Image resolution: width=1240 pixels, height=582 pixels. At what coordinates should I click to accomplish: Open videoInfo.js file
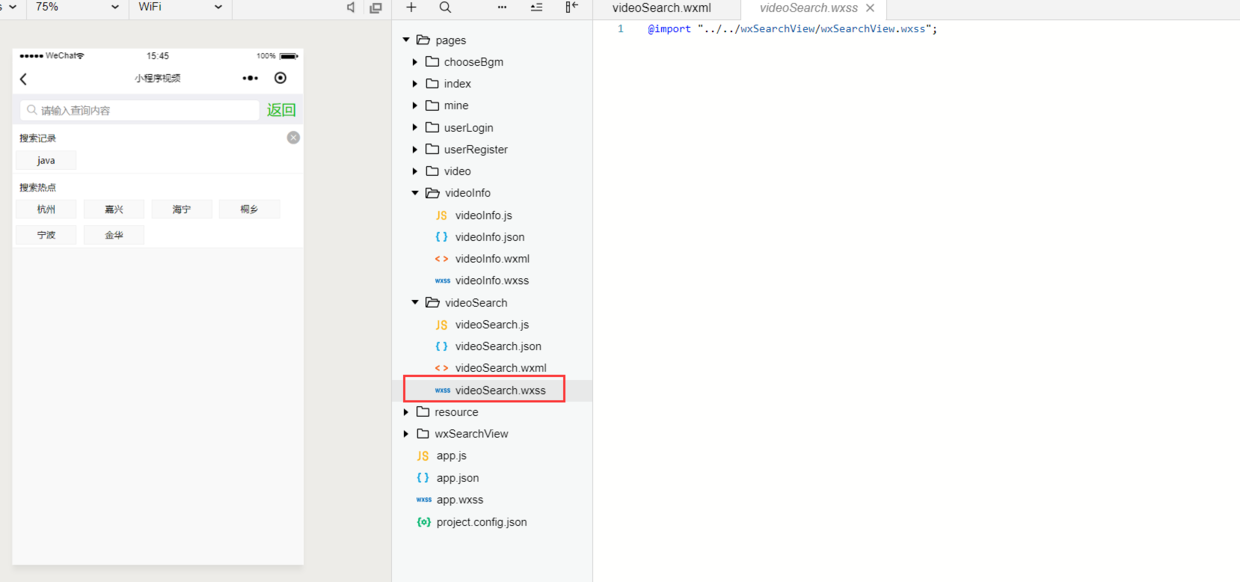point(482,215)
